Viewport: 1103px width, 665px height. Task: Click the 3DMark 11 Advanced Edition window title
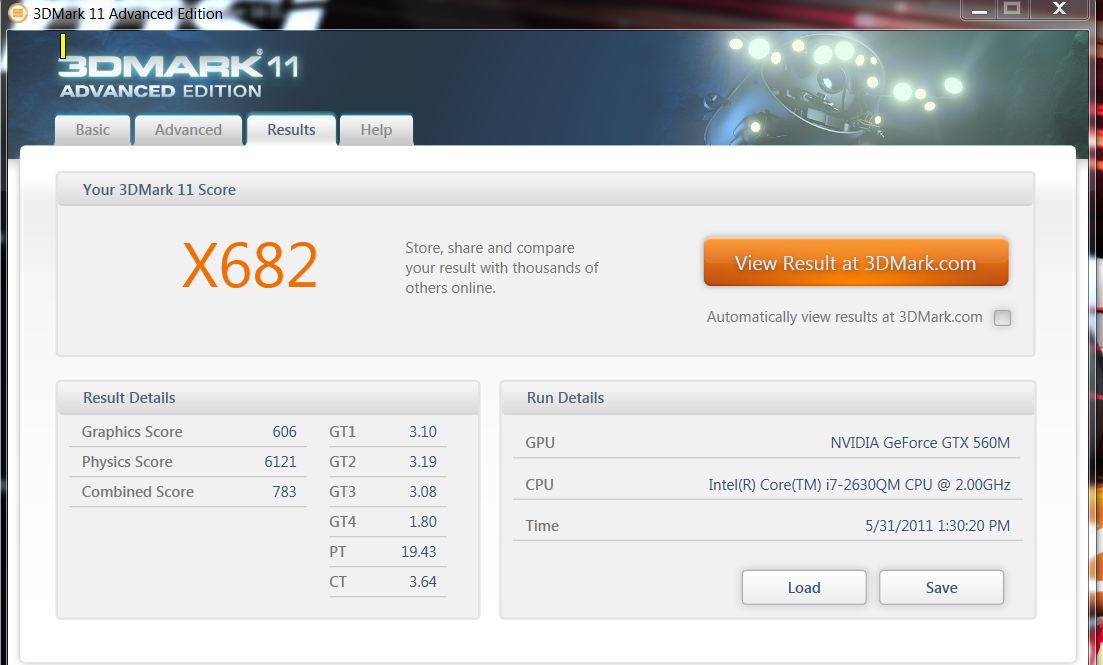pyautogui.click(x=127, y=13)
